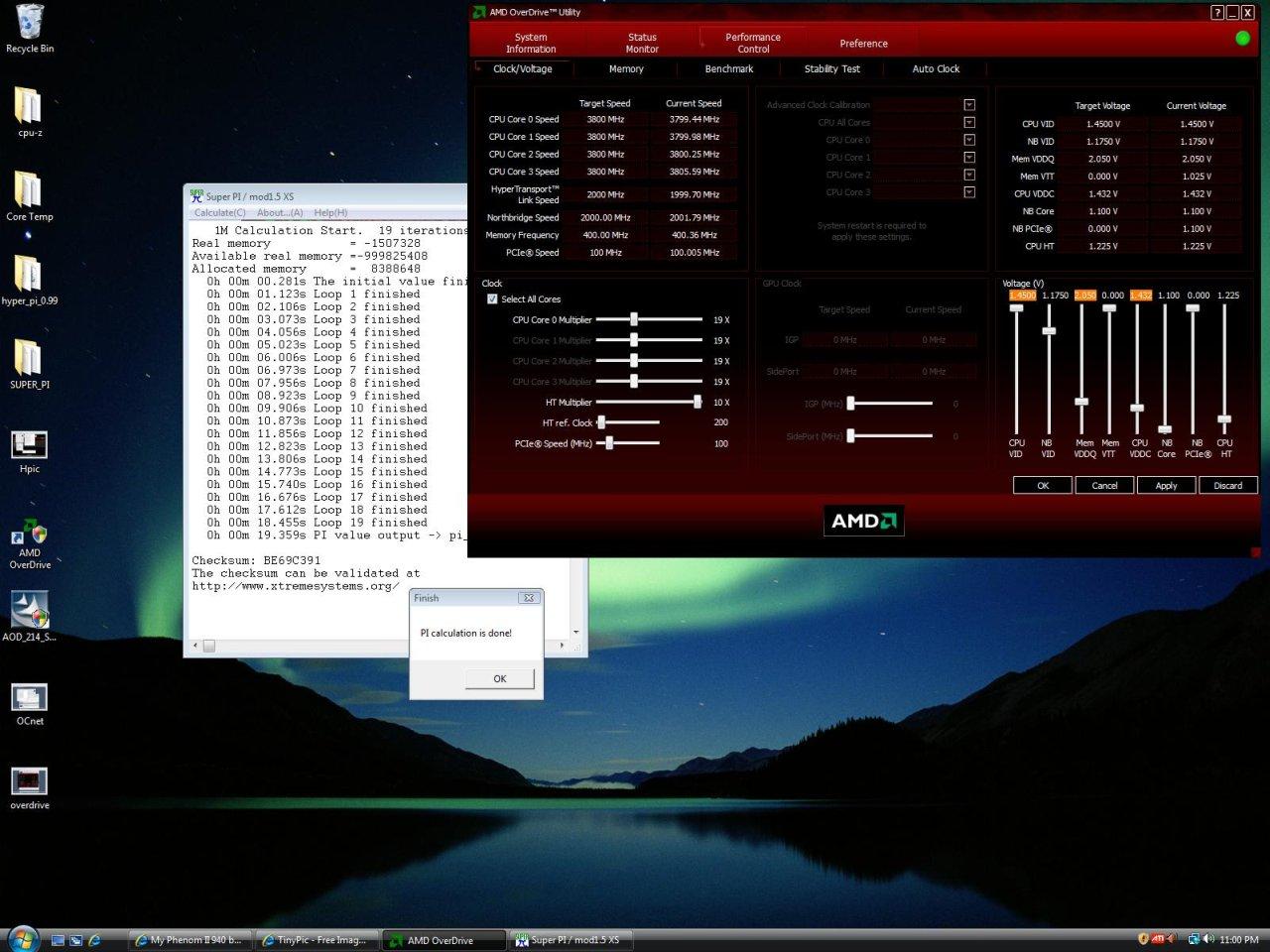Open the CPU Core 3 calibration dropdown
Viewport: 1270px width, 952px height.
(969, 192)
